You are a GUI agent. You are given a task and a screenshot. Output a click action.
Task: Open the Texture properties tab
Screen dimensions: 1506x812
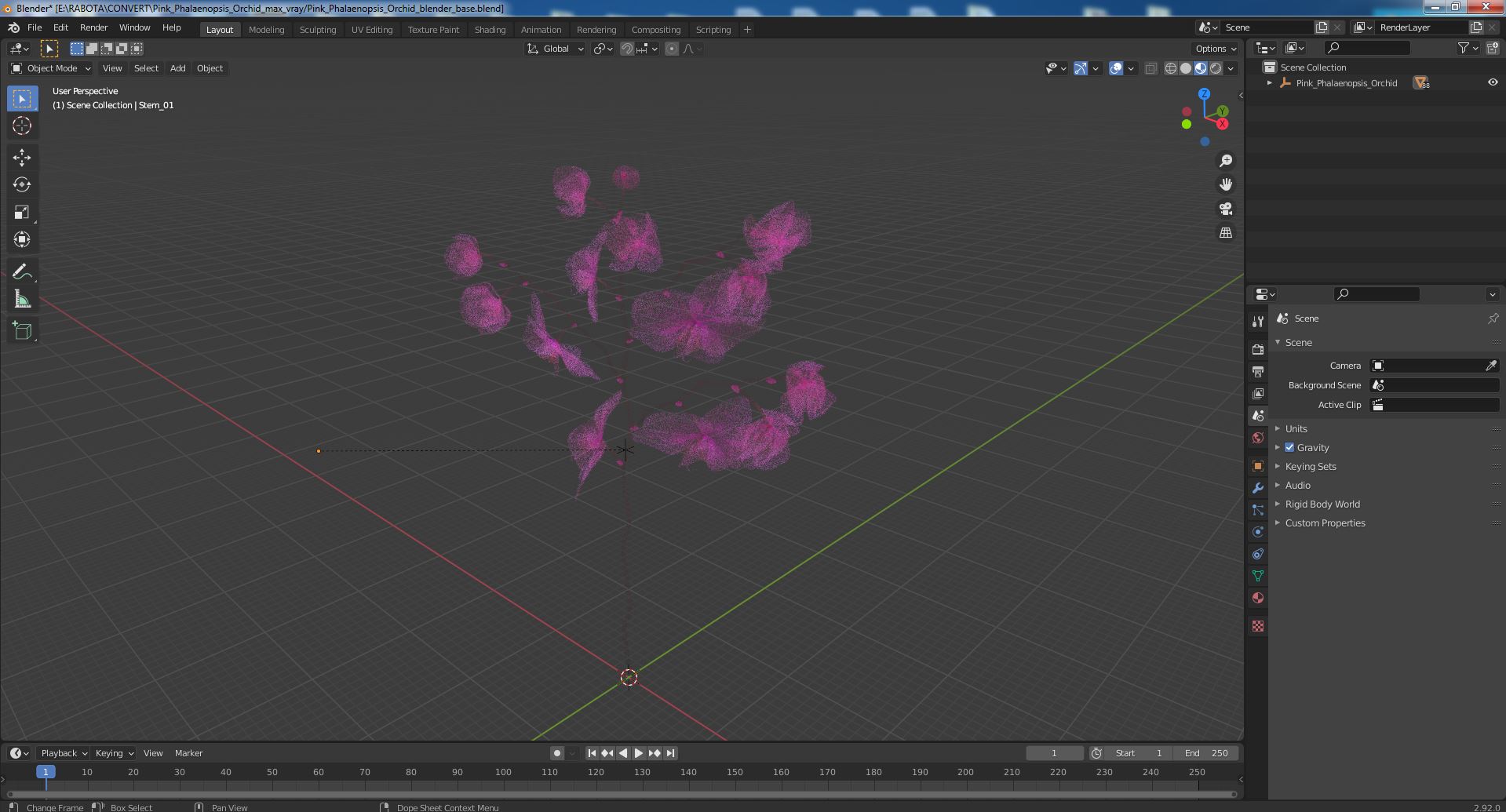coord(1257,626)
